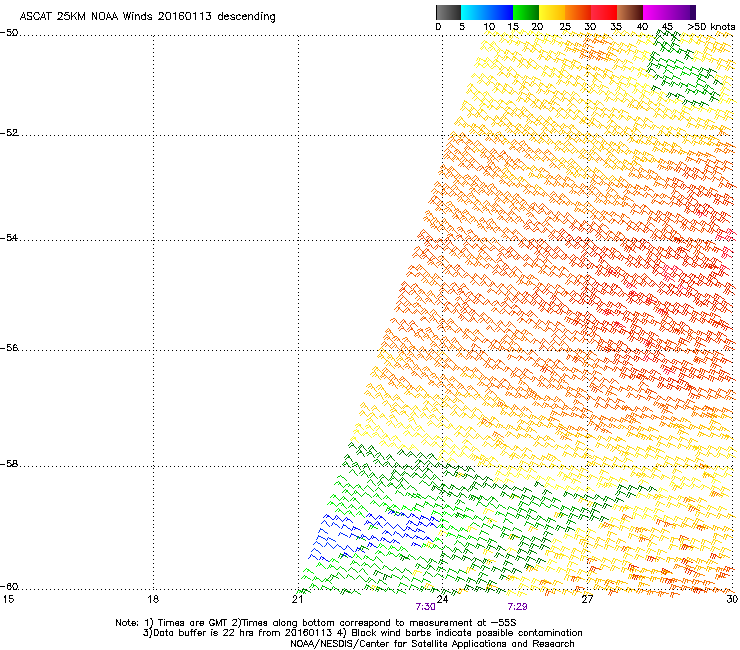
Task: Click the cyan-blue 5-15 knots legend swatch
Action: coord(487,12)
